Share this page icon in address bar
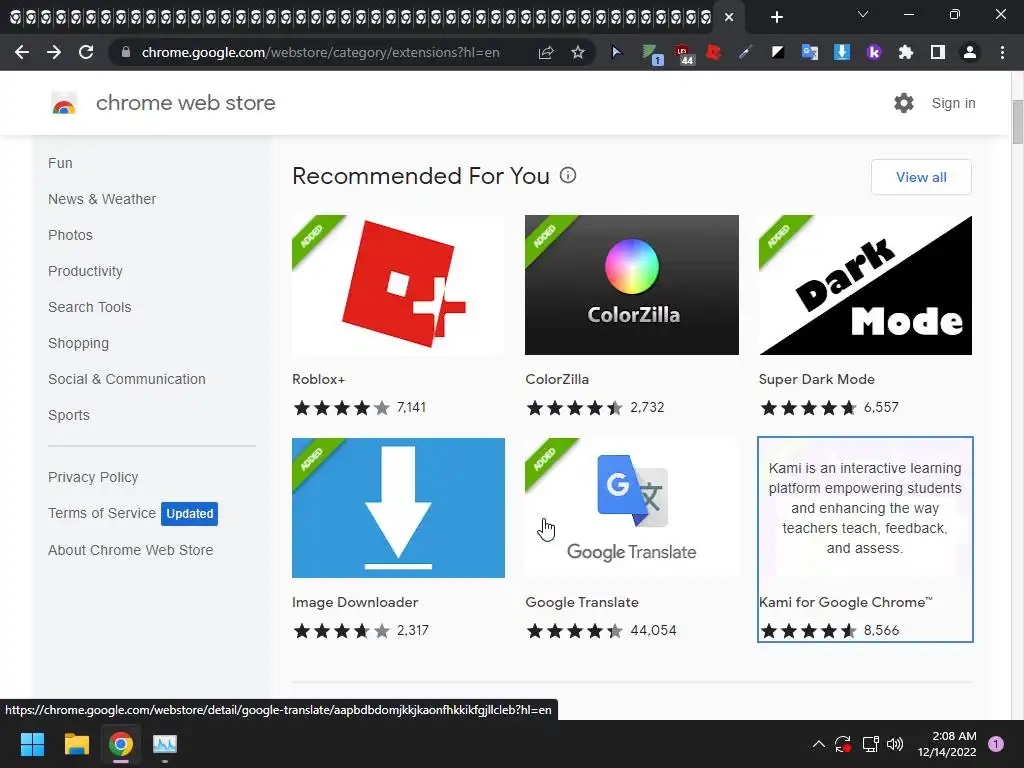1024x768 pixels. tap(546, 52)
